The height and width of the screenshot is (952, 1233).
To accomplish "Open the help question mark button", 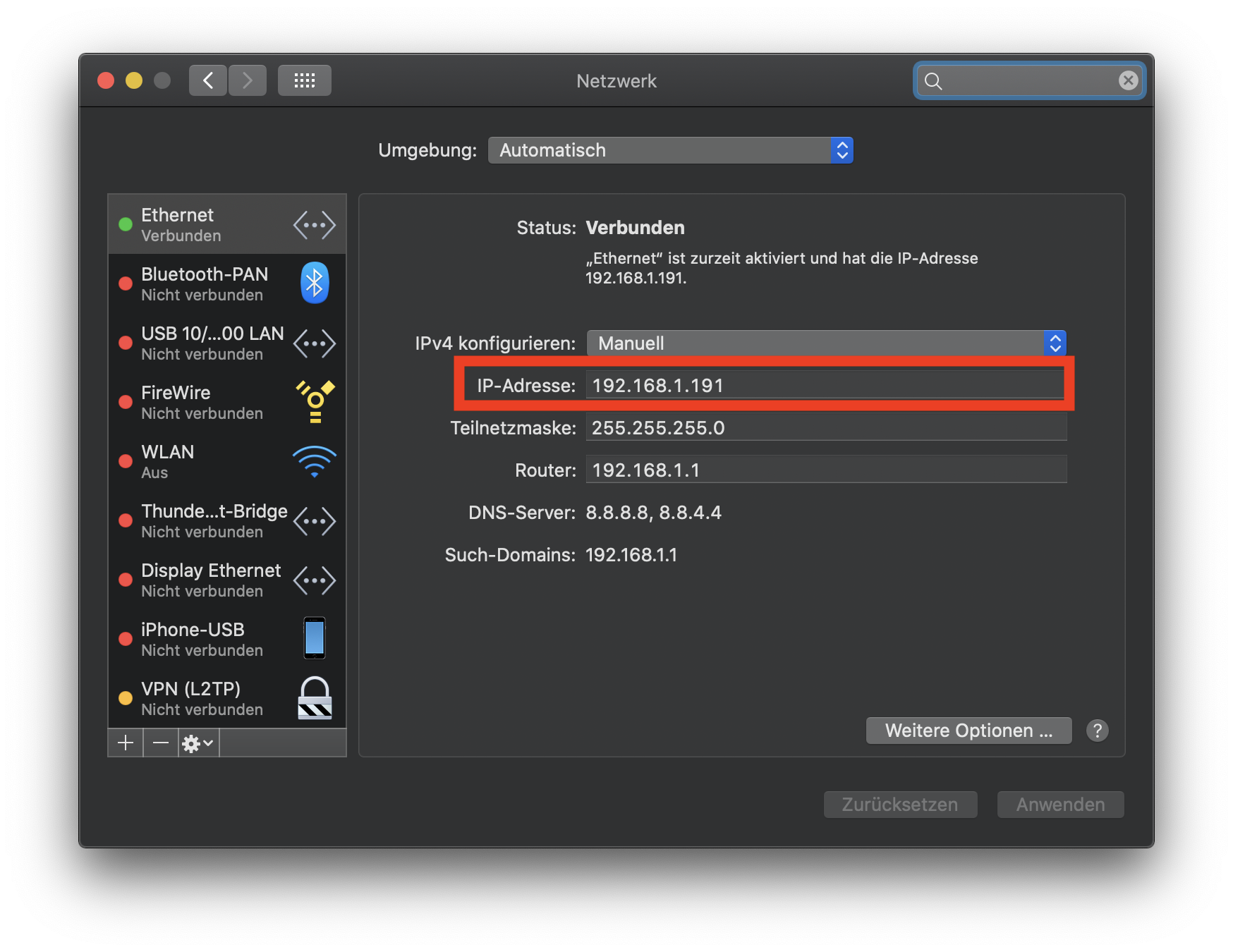I will click(x=1097, y=731).
